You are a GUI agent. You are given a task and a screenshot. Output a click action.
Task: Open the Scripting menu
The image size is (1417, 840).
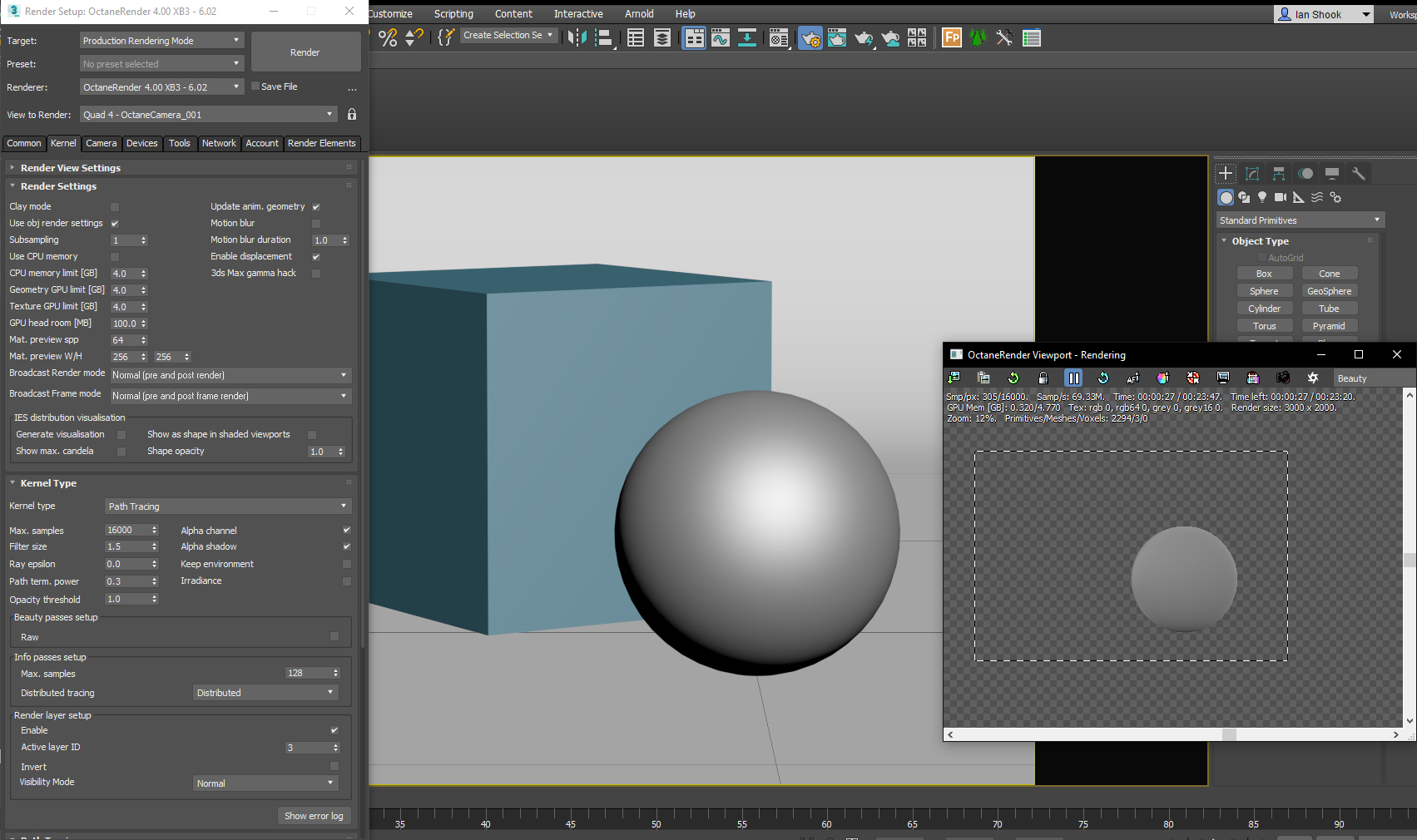(453, 14)
